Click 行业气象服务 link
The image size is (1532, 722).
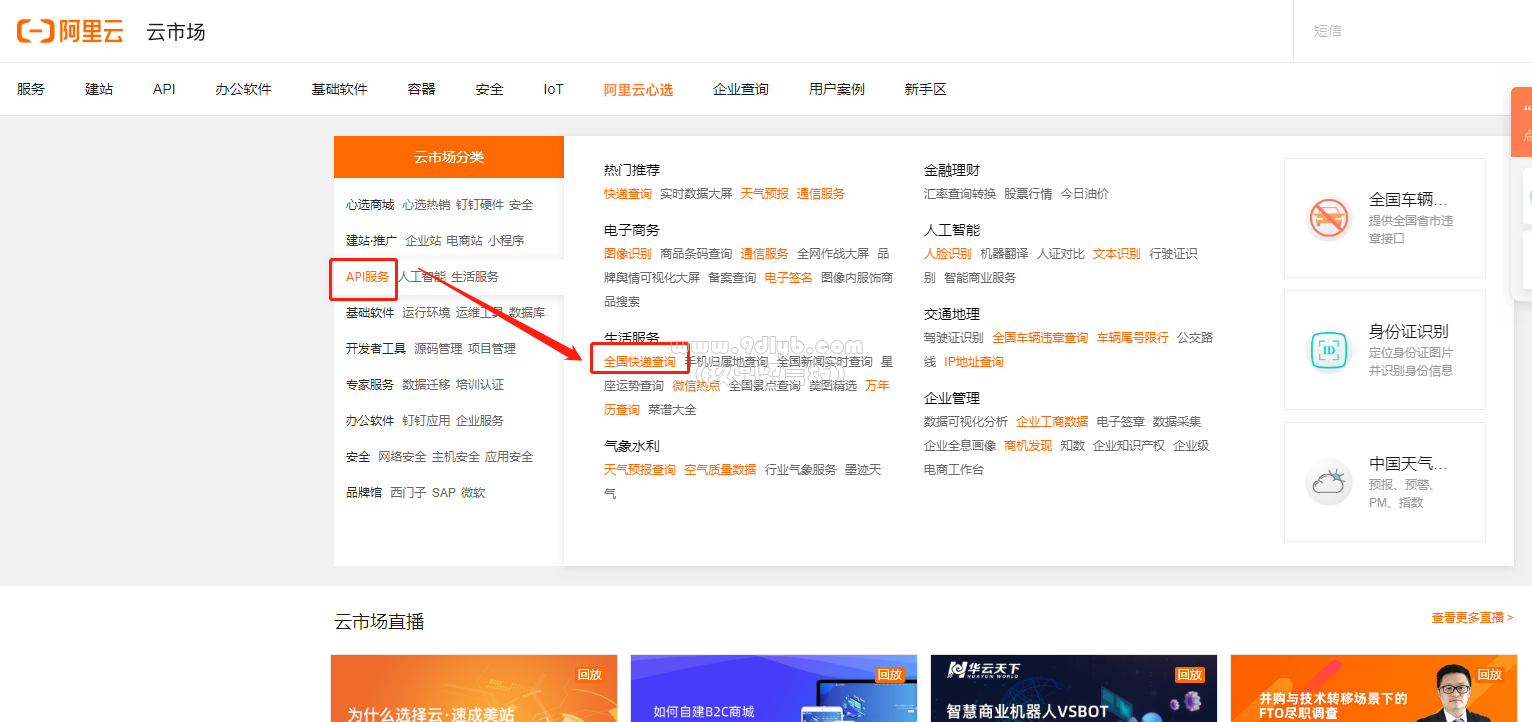point(801,470)
